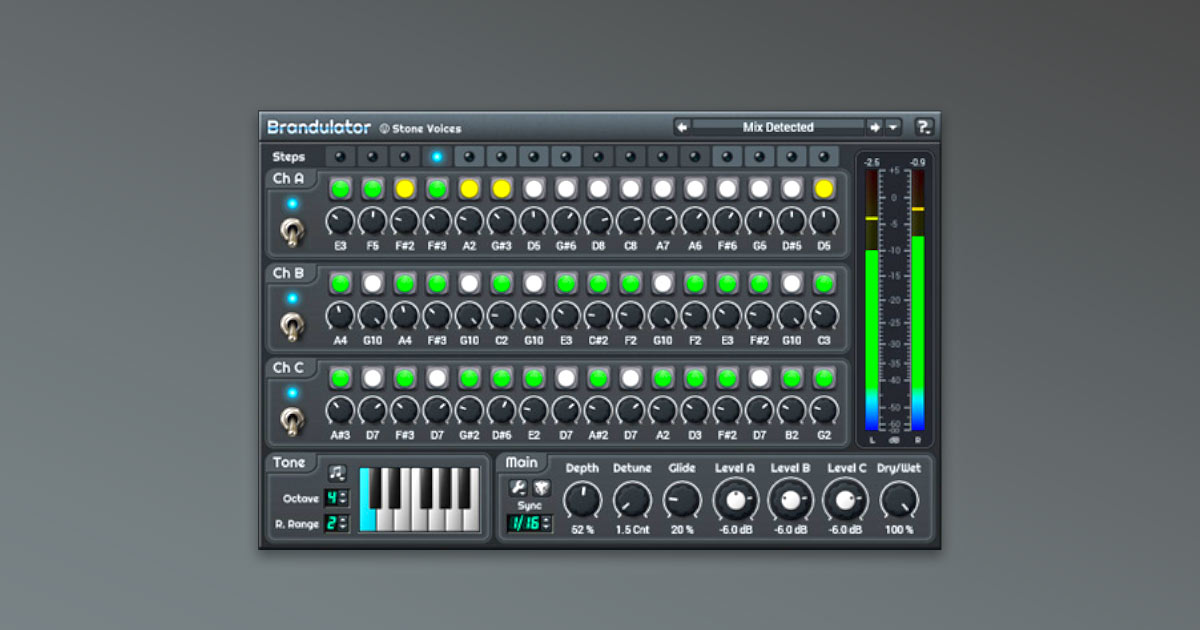Toggle Ch C step button above E2 knob
Image resolution: width=1200 pixels, height=630 pixels.
point(533,378)
